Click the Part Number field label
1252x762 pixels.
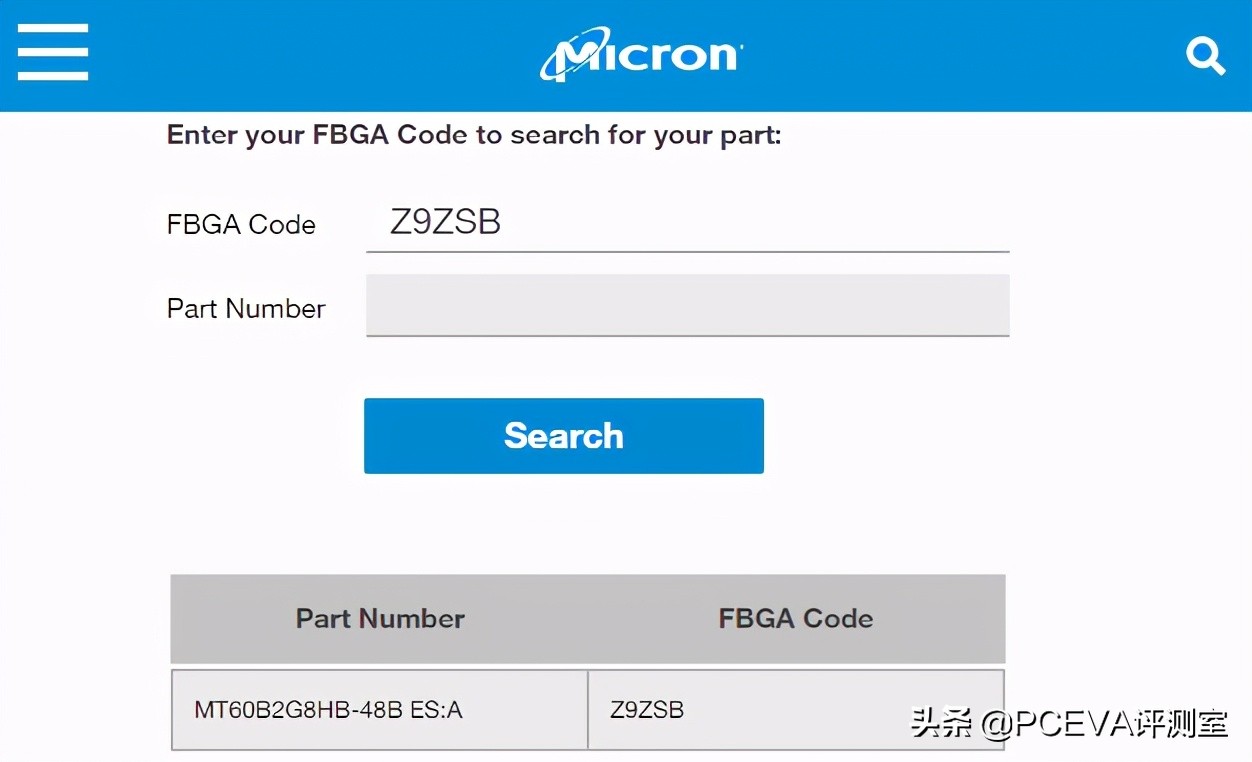[x=246, y=308]
